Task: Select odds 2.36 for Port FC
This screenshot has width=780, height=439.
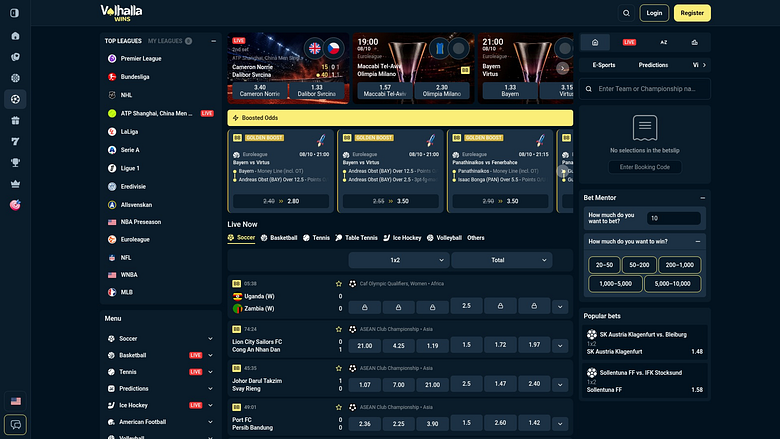Action: tap(365, 424)
